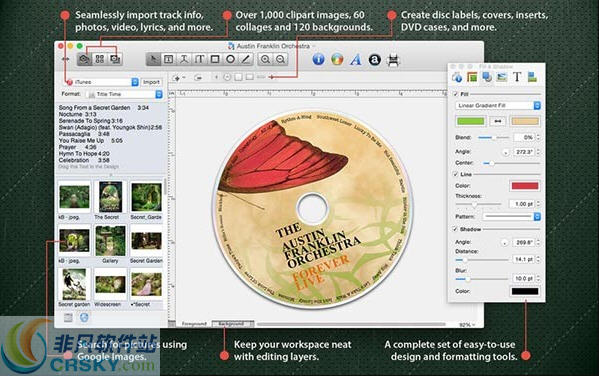
Task: Select track 'You Raise Me Up 5:05'
Action: click(91, 141)
